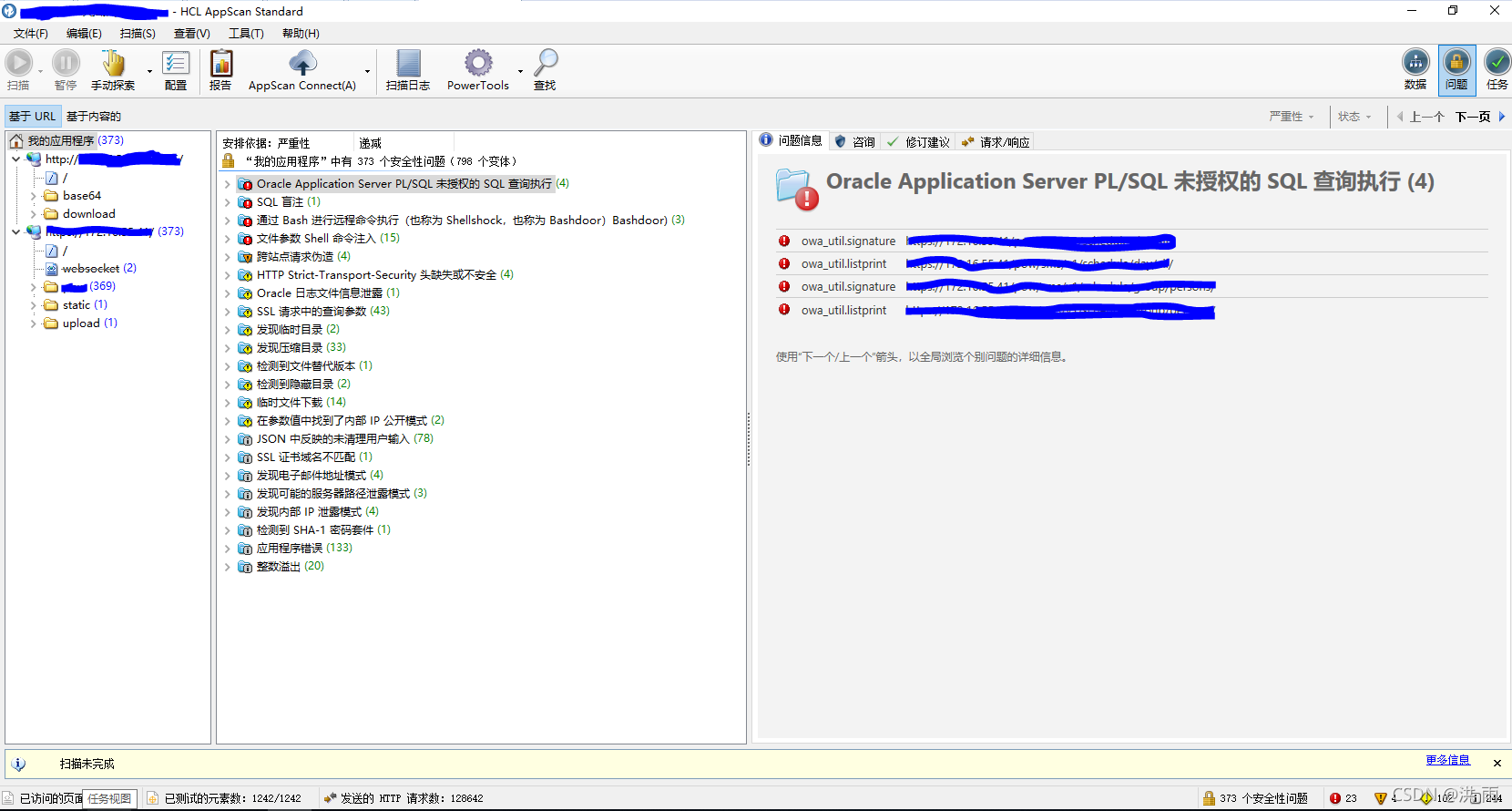
Task: Open the 编辑(E) menu
Action: 84,34
